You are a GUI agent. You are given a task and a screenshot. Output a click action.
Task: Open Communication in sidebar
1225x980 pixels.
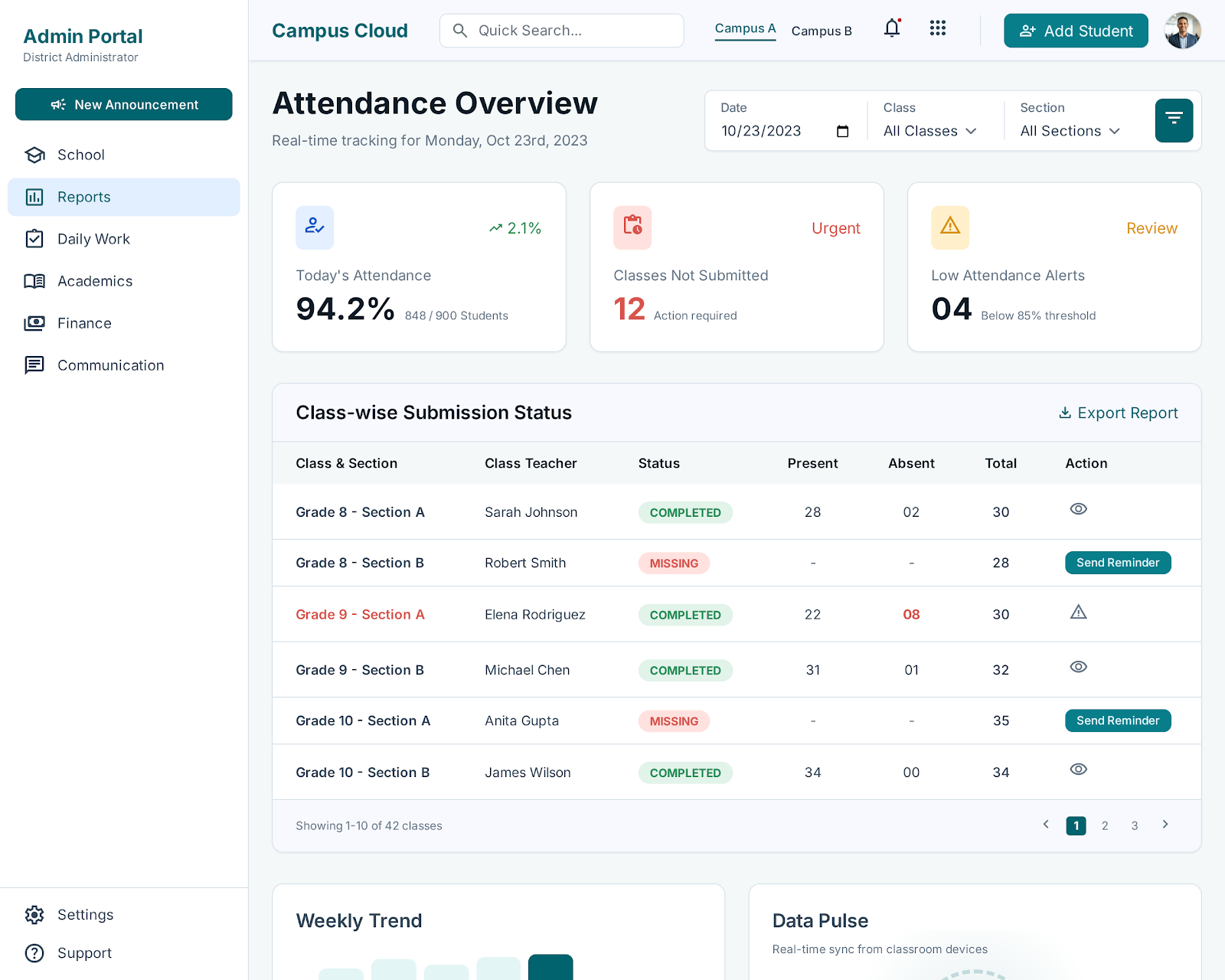point(124,365)
